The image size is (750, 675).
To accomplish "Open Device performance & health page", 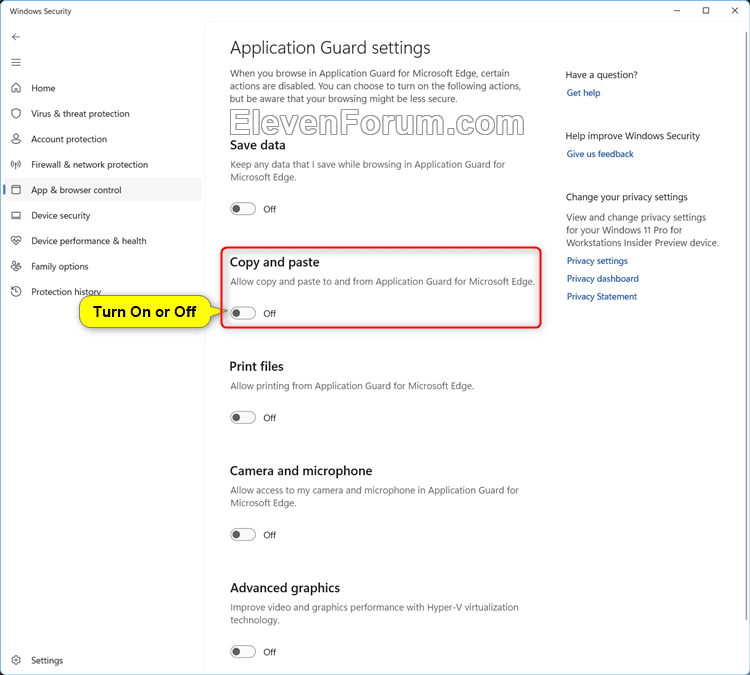I will pyautogui.click(x=102, y=241).
